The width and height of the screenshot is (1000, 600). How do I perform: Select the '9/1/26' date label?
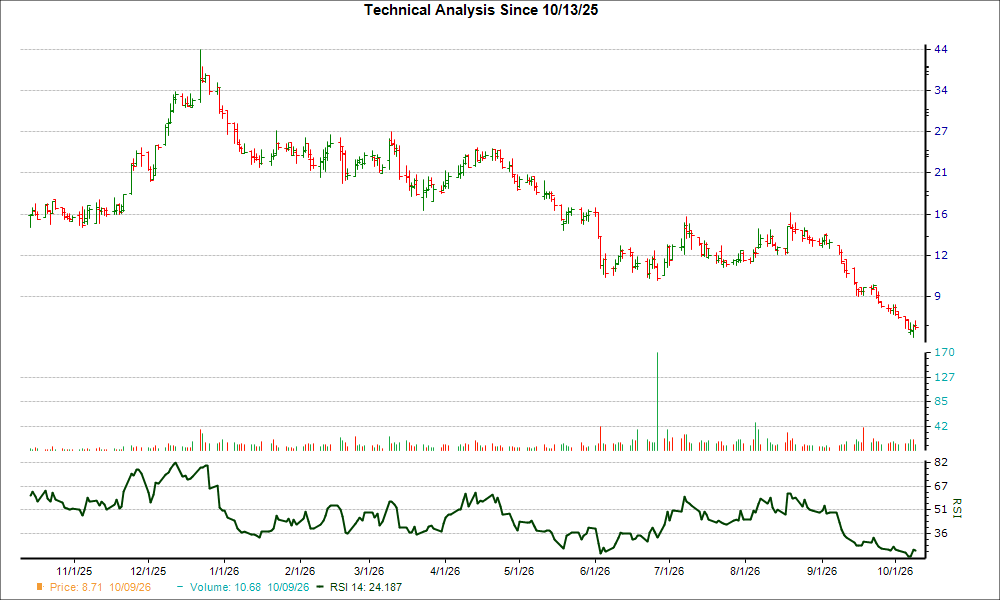coord(821,571)
